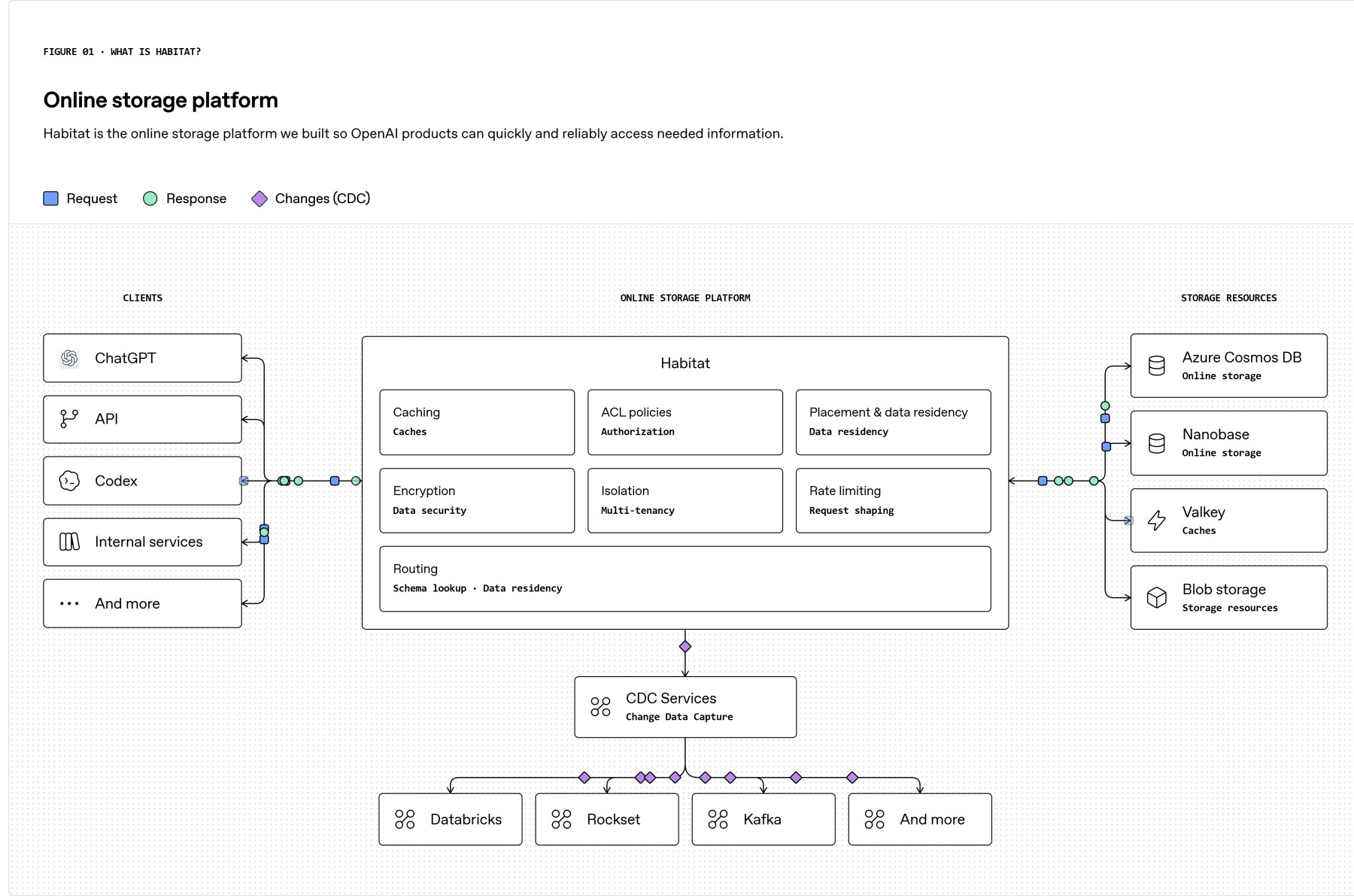Screen dimensions: 1354x896
Task: Click the Isolation module card
Action: (x=685, y=500)
